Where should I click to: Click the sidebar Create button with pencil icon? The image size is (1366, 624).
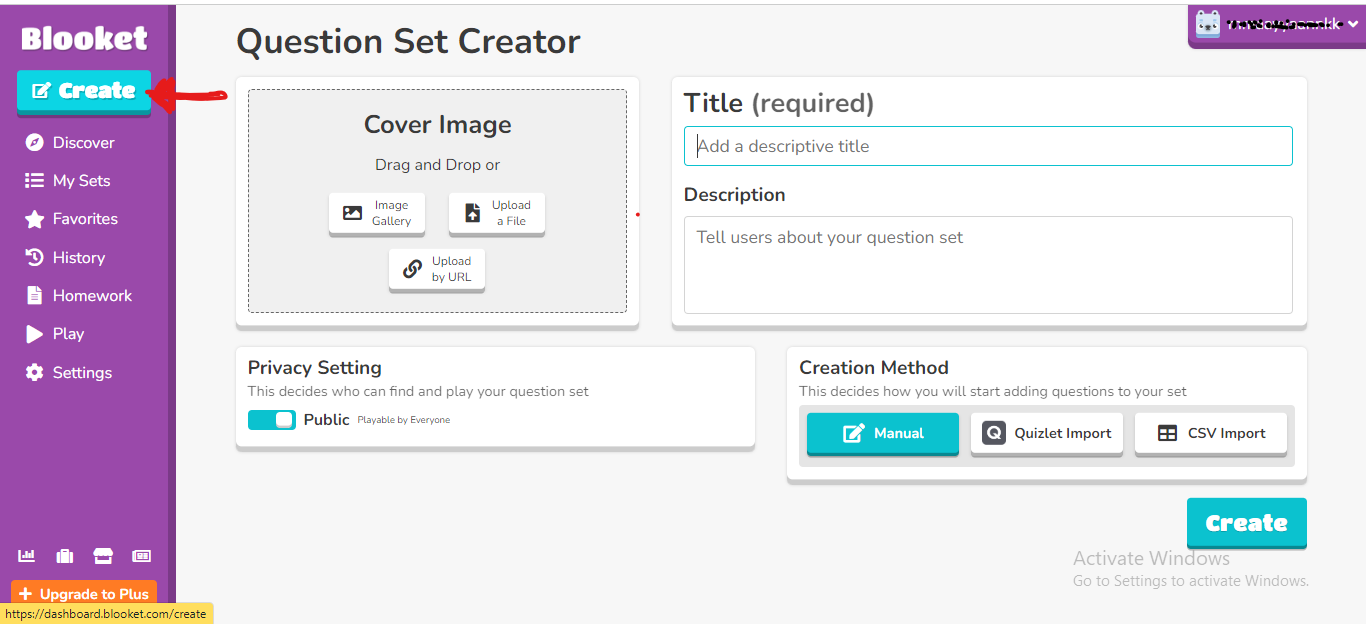[84, 91]
